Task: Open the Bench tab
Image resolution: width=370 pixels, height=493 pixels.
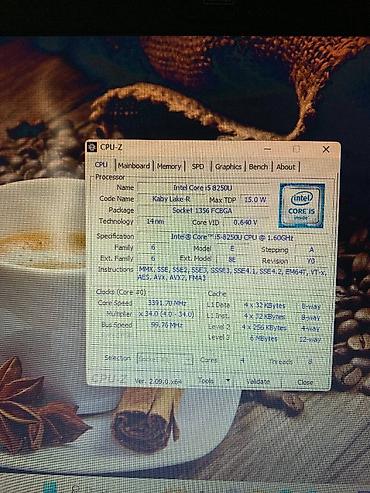Action: [258, 167]
